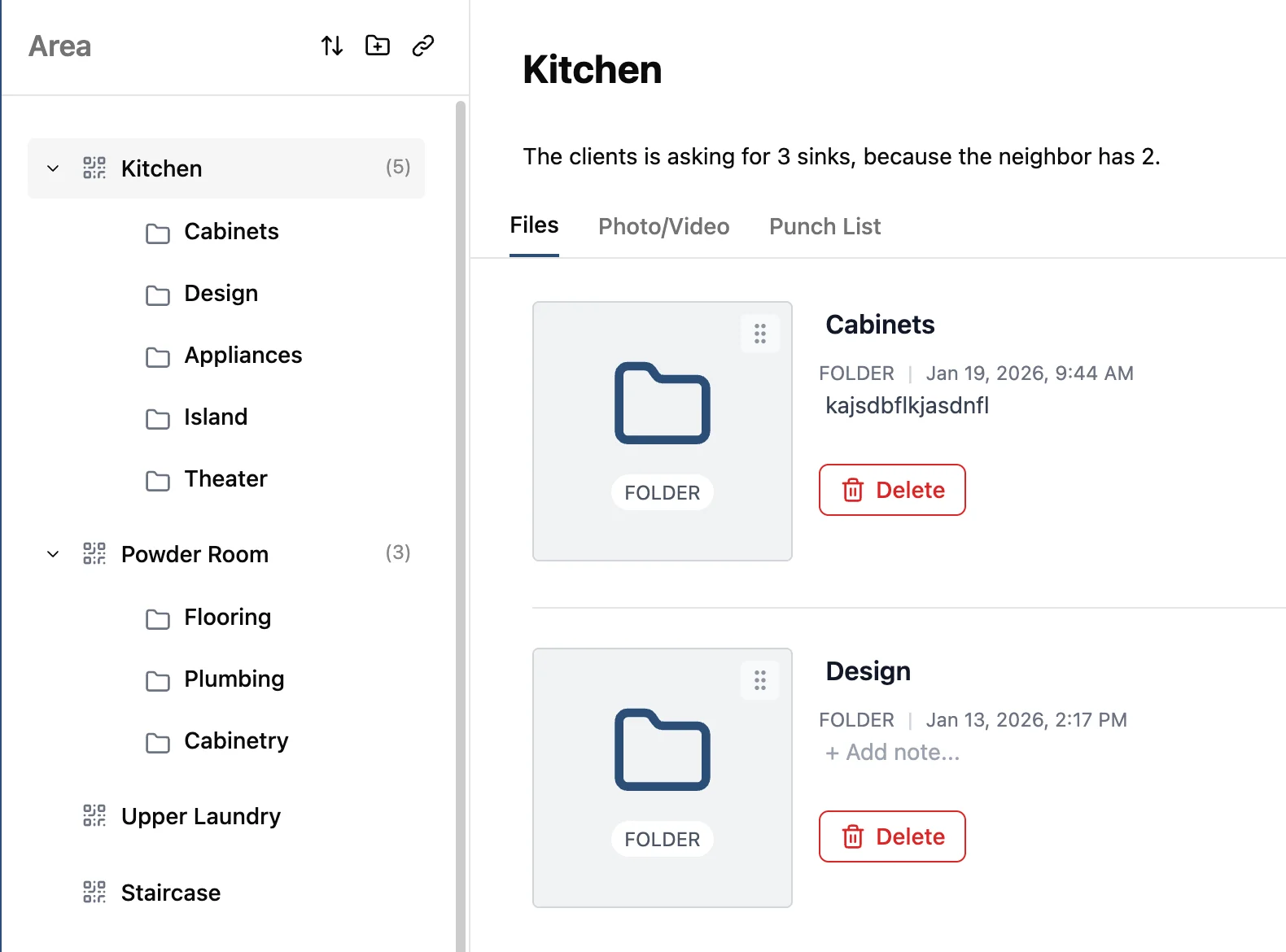Screen dimensions: 1286x952
Task: Open the Punch List tab
Action: 825,226
